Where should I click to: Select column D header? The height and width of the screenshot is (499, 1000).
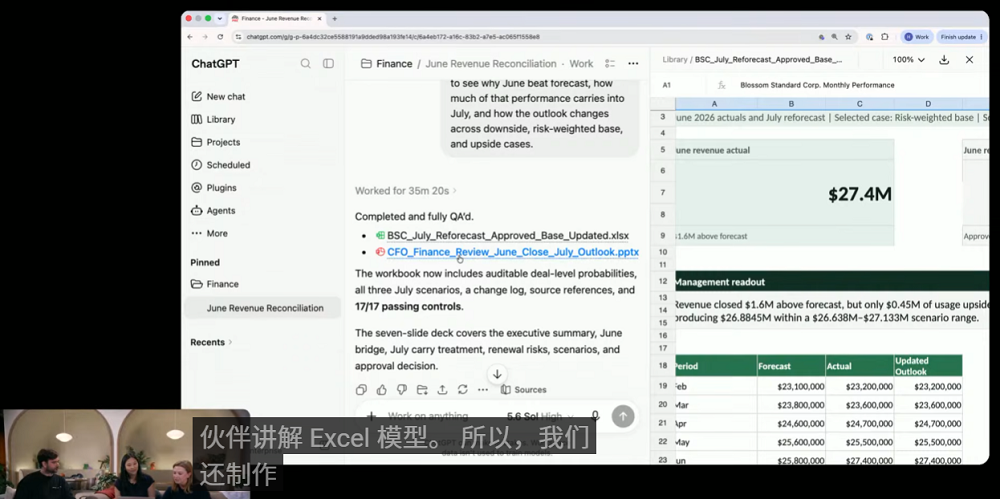[928, 104]
